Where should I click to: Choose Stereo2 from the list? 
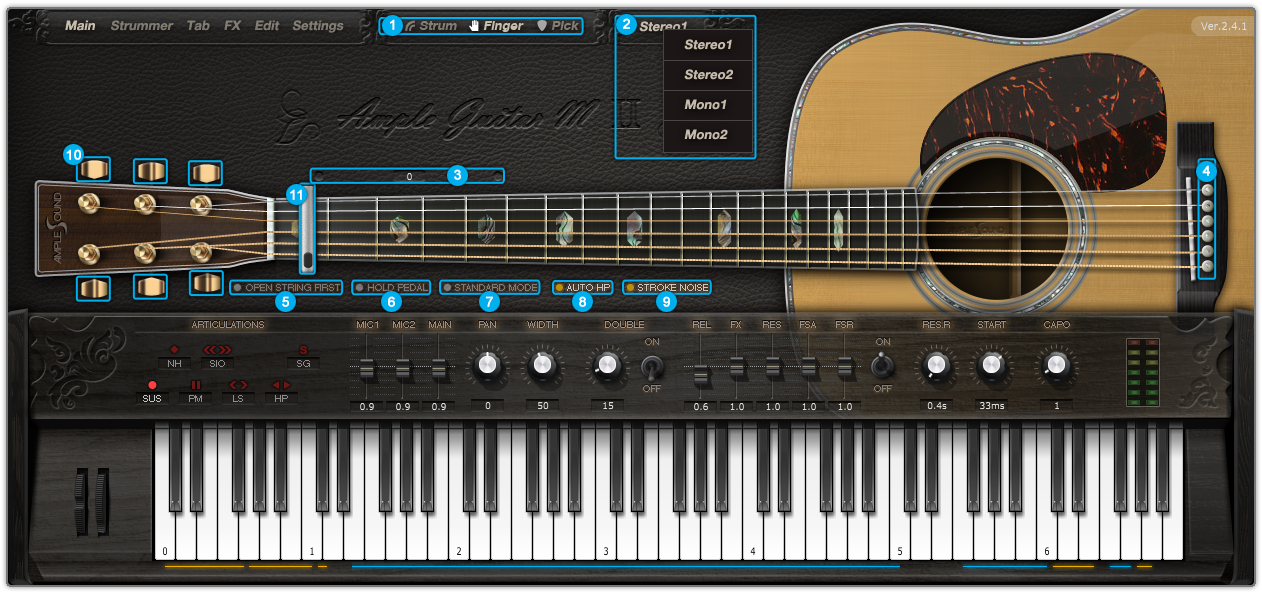click(x=708, y=75)
